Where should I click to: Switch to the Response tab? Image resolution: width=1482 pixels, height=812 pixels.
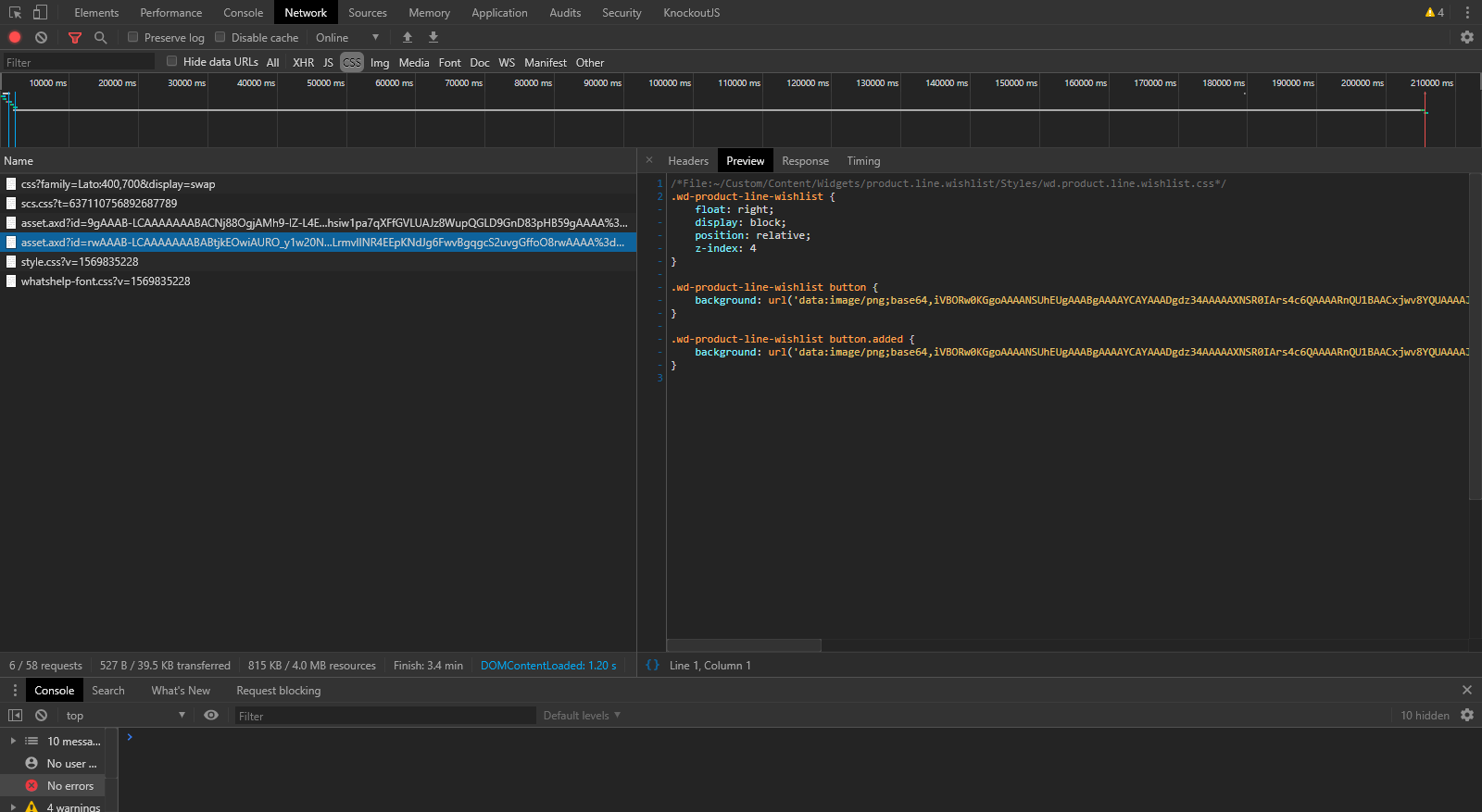pos(806,161)
